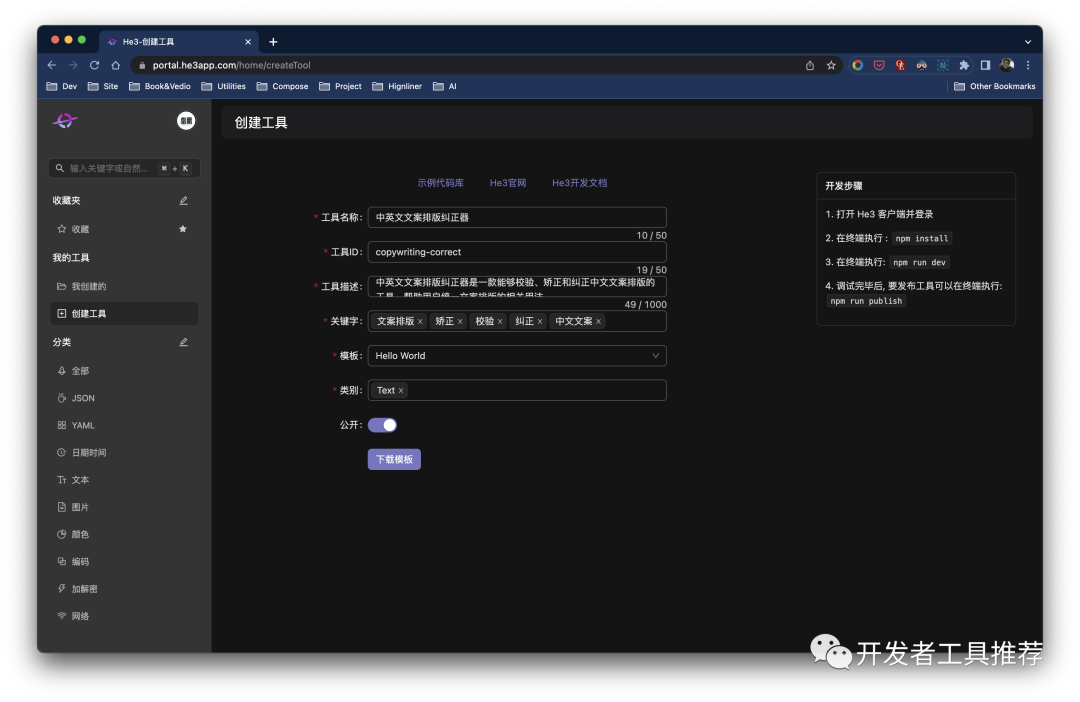The width and height of the screenshot is (1080, 702).
Task: Remove the 文案排版 keyword tag
Action: pos(420,322)
